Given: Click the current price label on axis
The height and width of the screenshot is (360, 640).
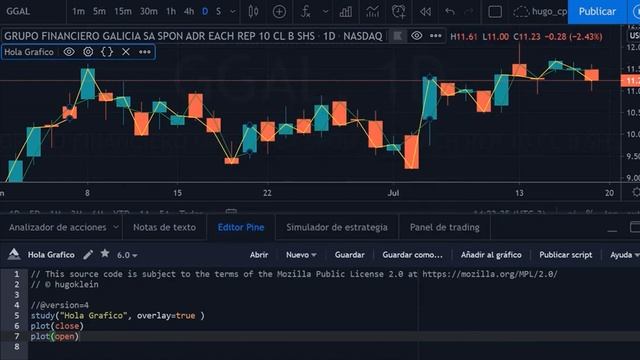Looking at the screenshot, I should (x=631, y=81).
